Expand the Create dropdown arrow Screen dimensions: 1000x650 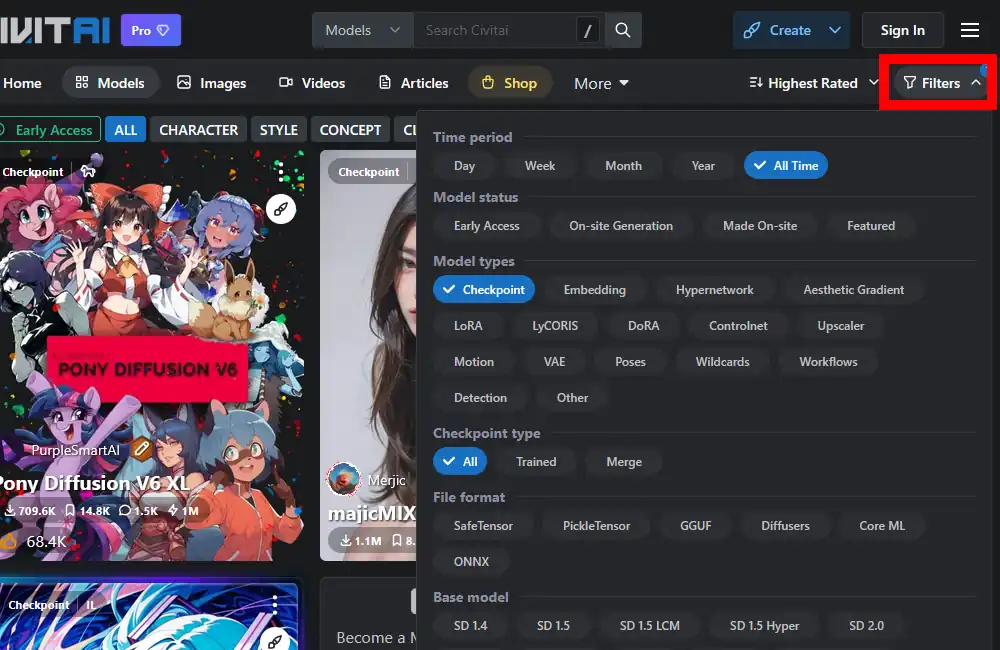coord(835,30)
